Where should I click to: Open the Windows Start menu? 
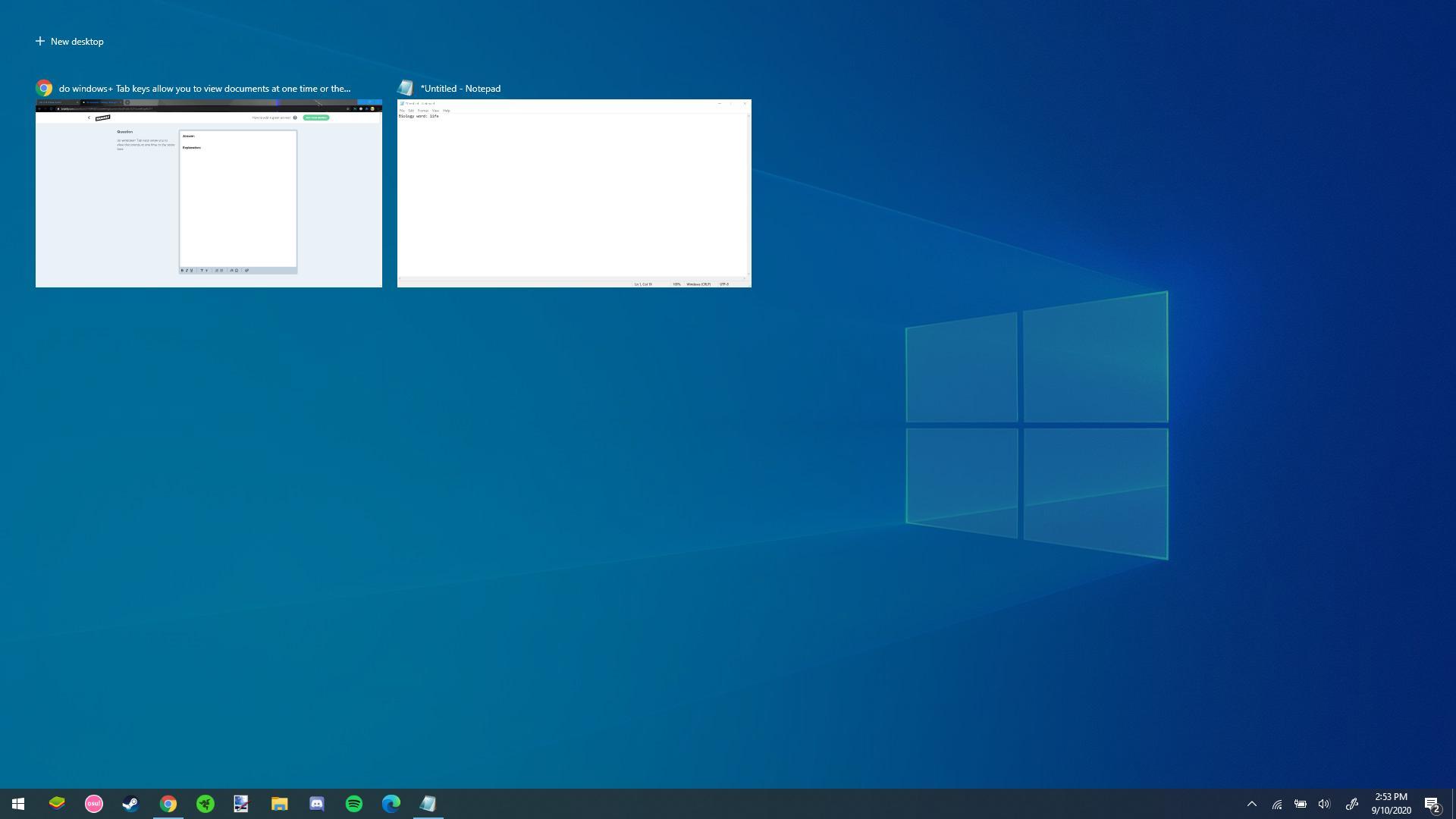[x=18, y=804]
